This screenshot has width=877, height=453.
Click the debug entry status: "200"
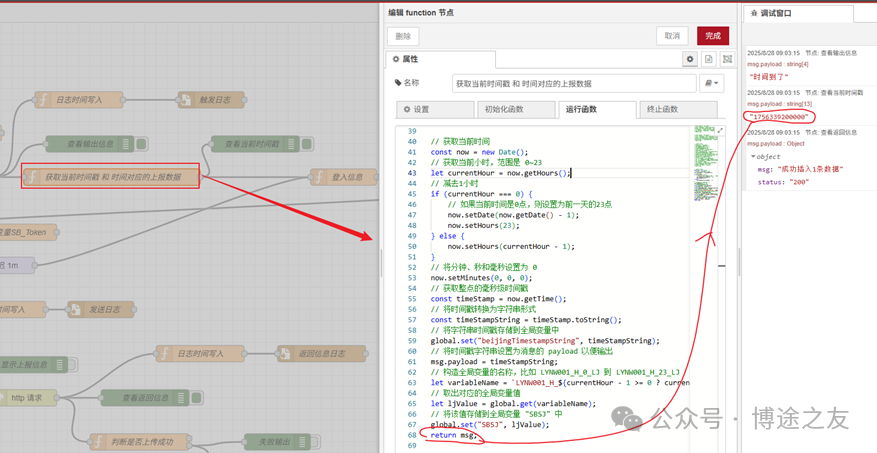point(784,182)
